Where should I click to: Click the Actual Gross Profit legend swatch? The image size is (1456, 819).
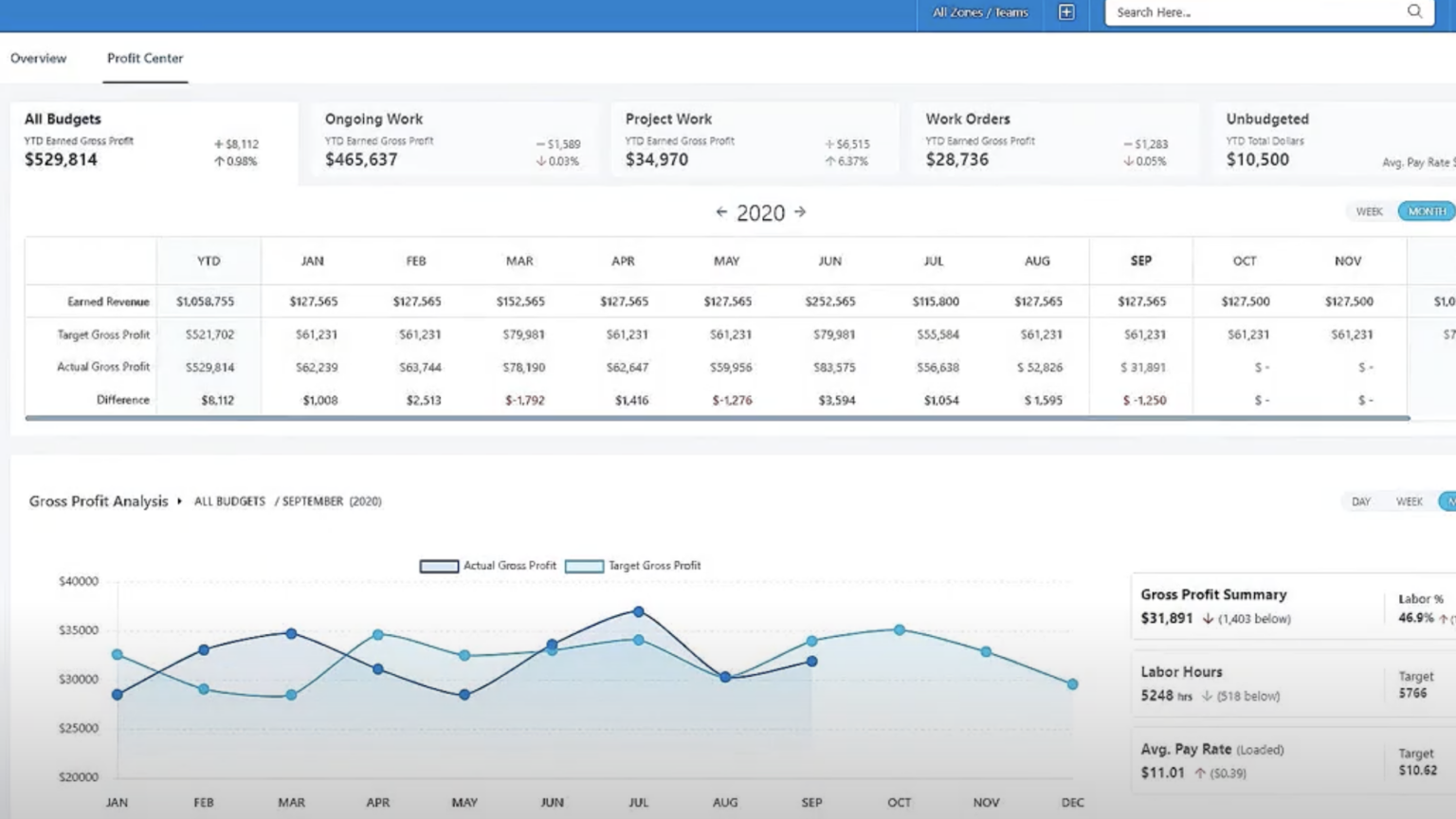coord(438,565)
